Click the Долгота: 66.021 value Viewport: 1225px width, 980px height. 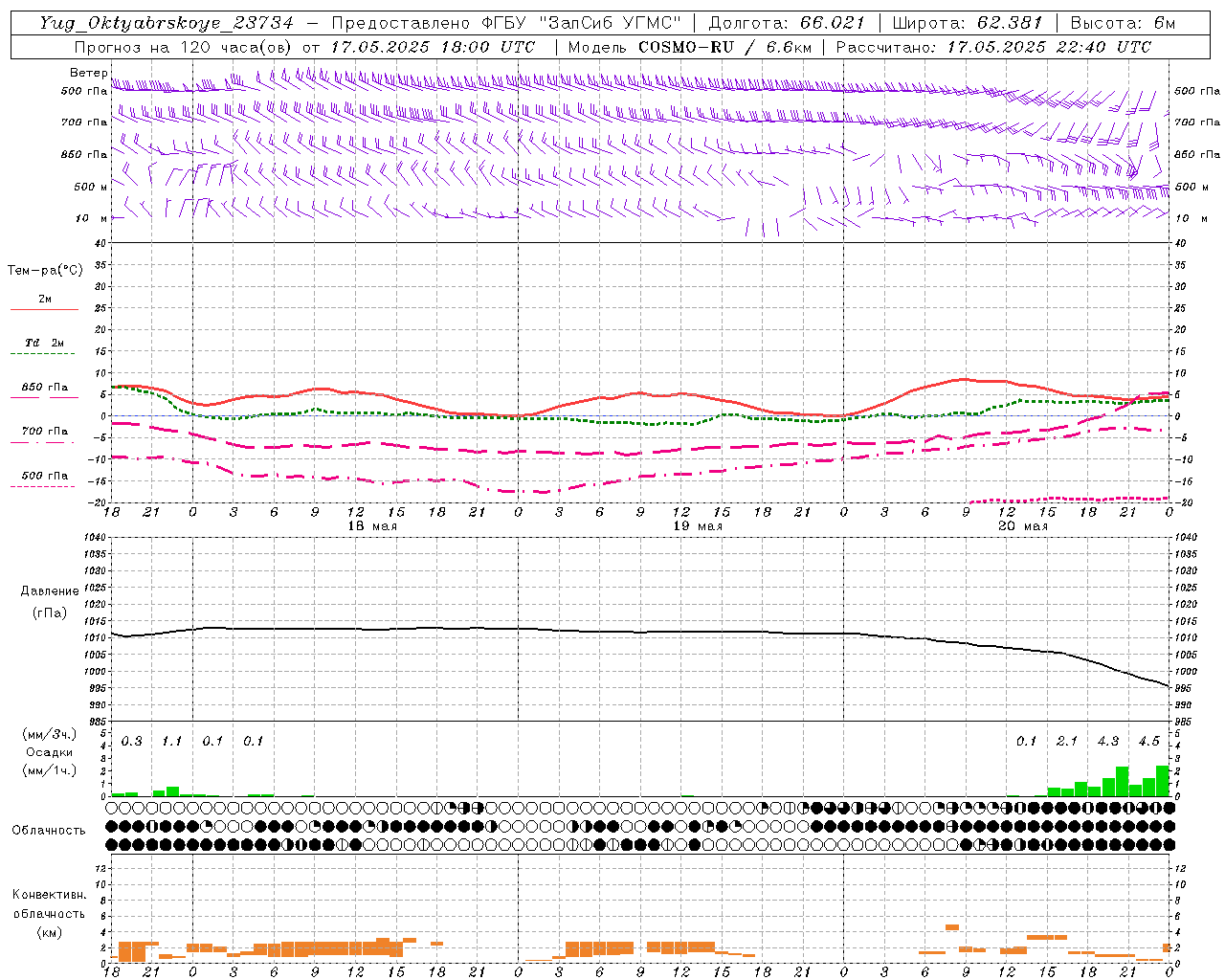click(x=787, y=23)
